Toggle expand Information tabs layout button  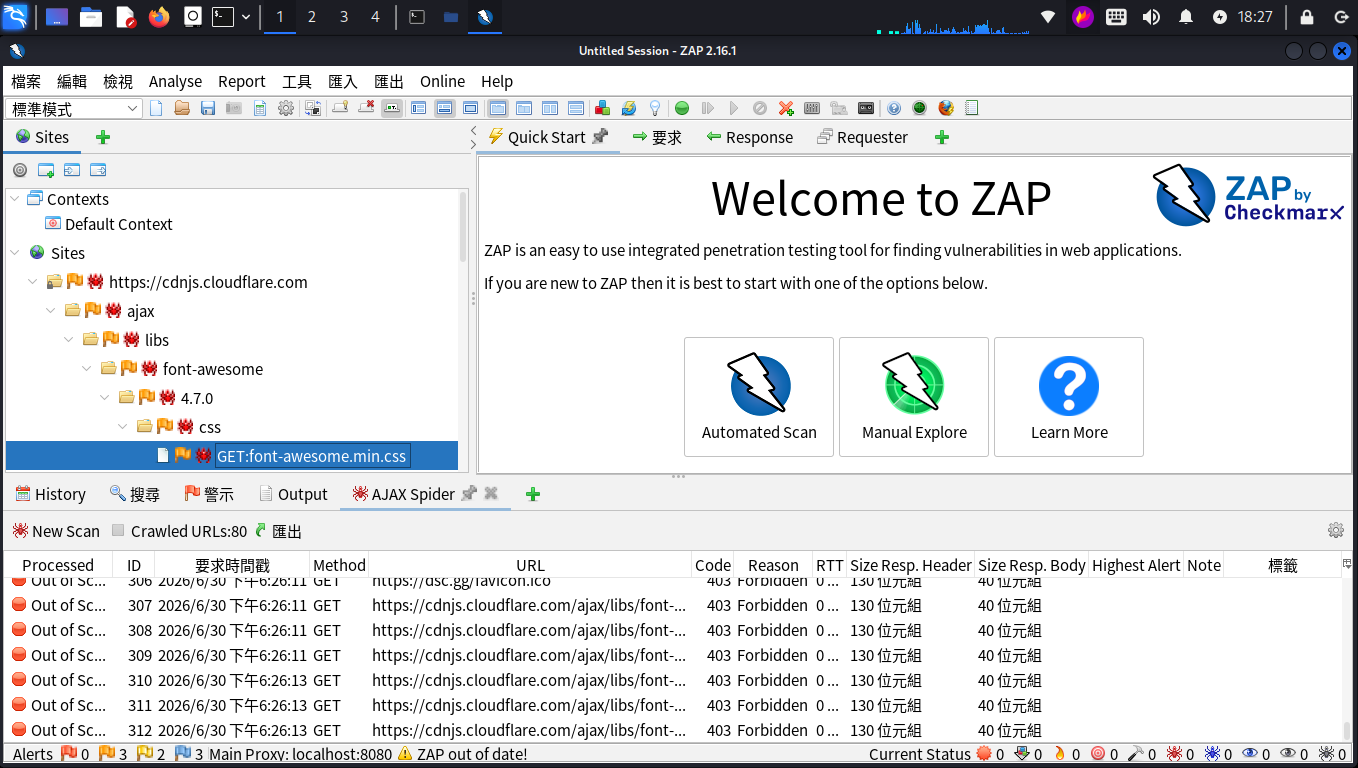[445, 108]
